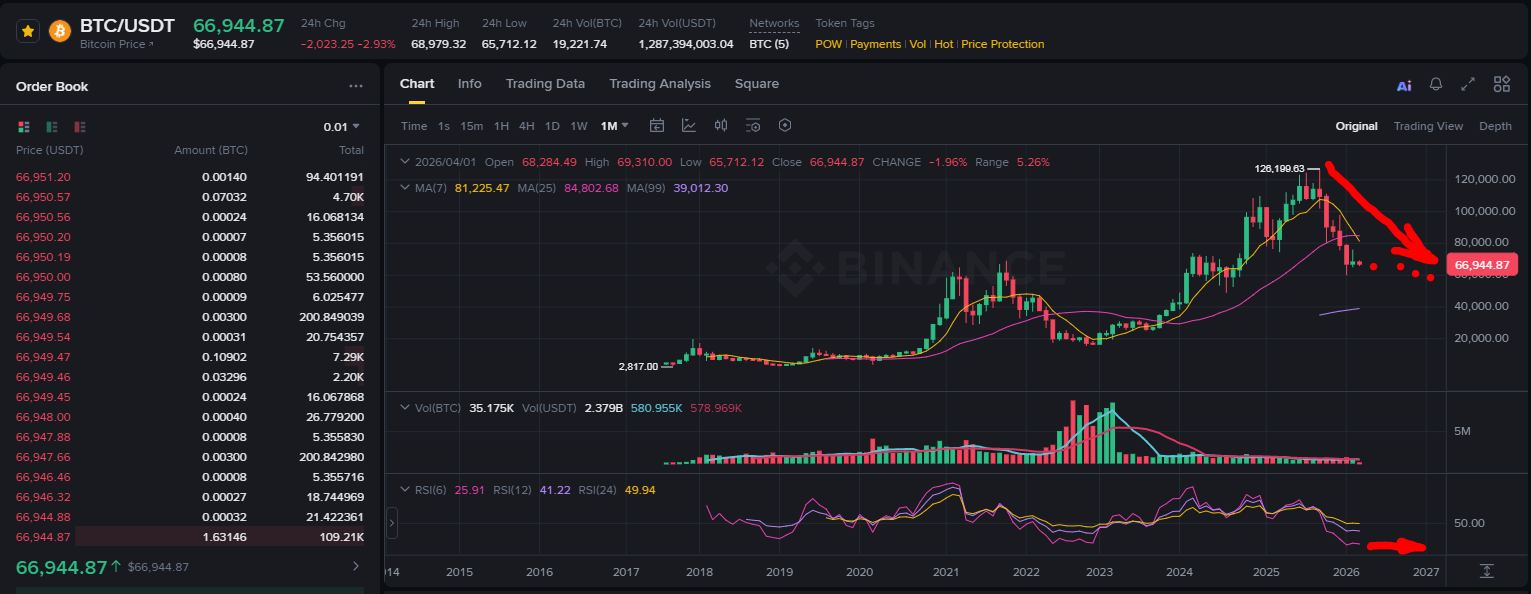Click the candlestick chart style icon
The height and width of the screenshot is (594, 1531).
(721, 126)
